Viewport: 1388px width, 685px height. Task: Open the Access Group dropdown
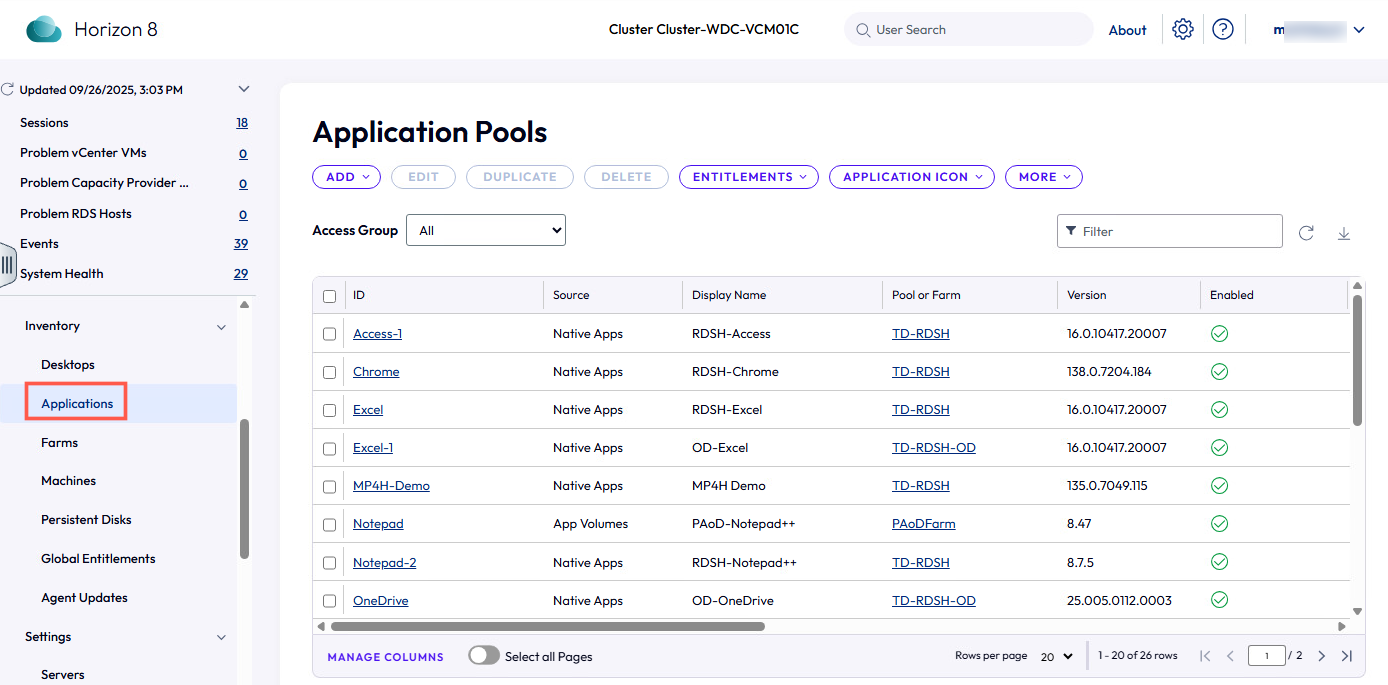point(486,231)
